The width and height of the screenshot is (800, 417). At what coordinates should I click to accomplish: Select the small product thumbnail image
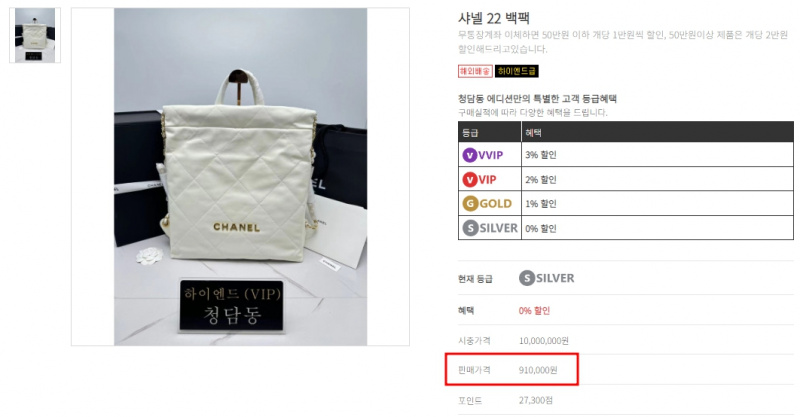click(x=35, y=35)
